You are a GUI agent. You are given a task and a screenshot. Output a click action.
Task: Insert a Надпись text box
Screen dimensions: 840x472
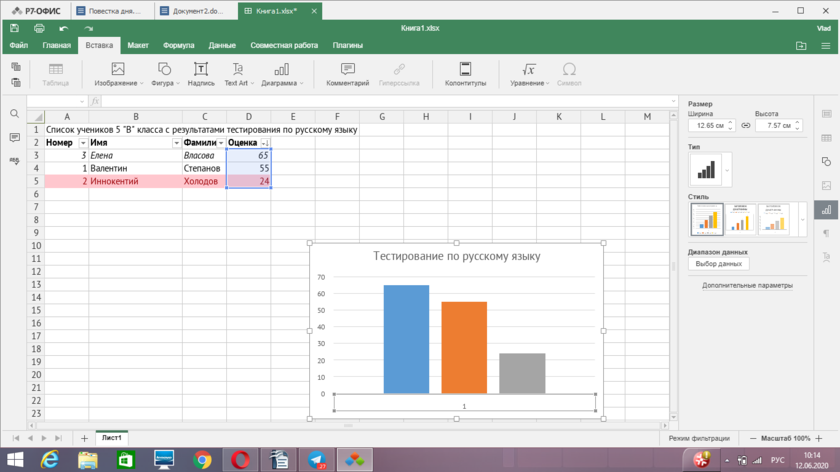tap(201, 74)
